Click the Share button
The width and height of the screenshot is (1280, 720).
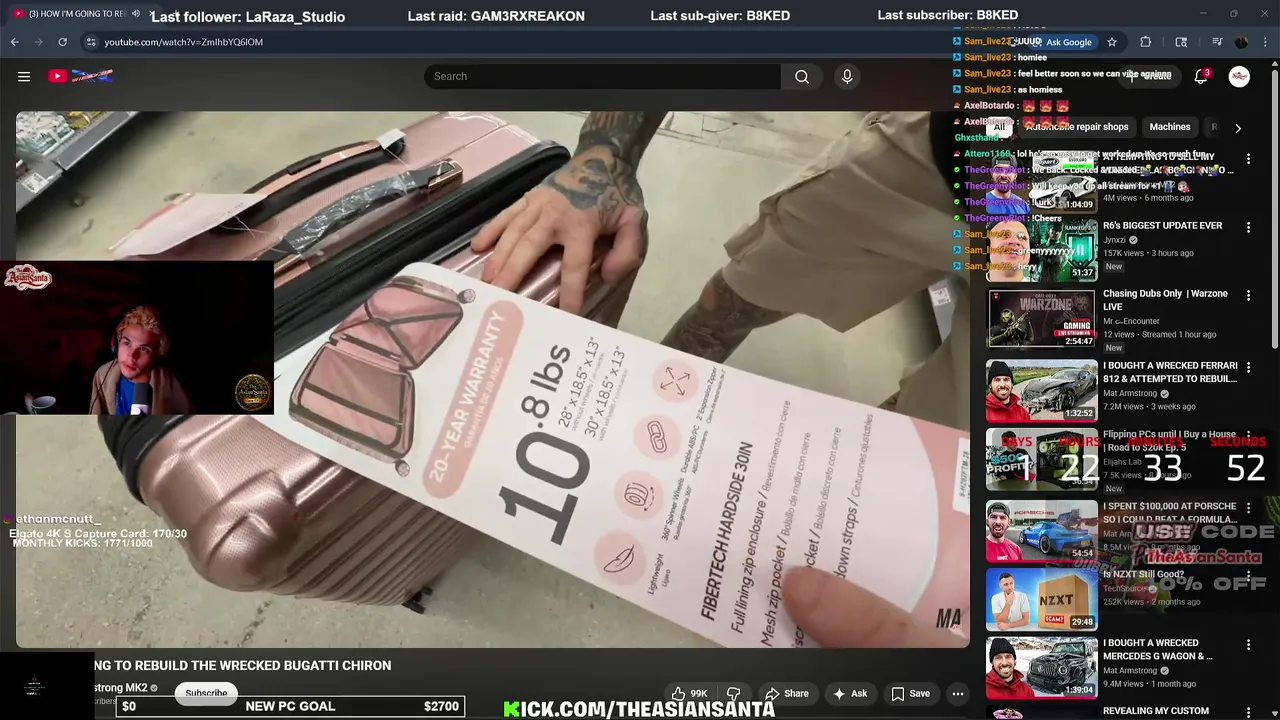(786, 693)
